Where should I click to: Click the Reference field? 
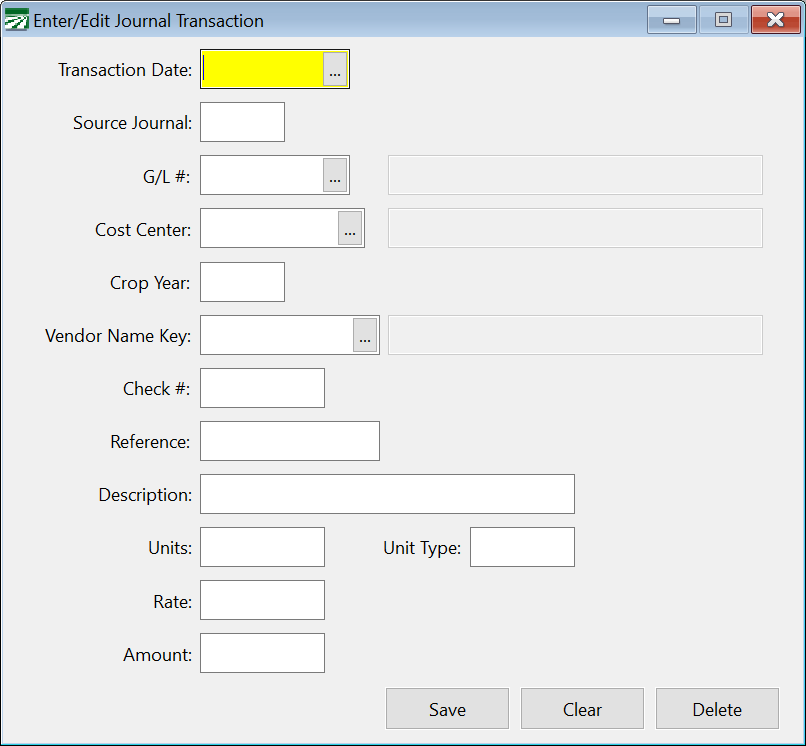pos(289,441)
